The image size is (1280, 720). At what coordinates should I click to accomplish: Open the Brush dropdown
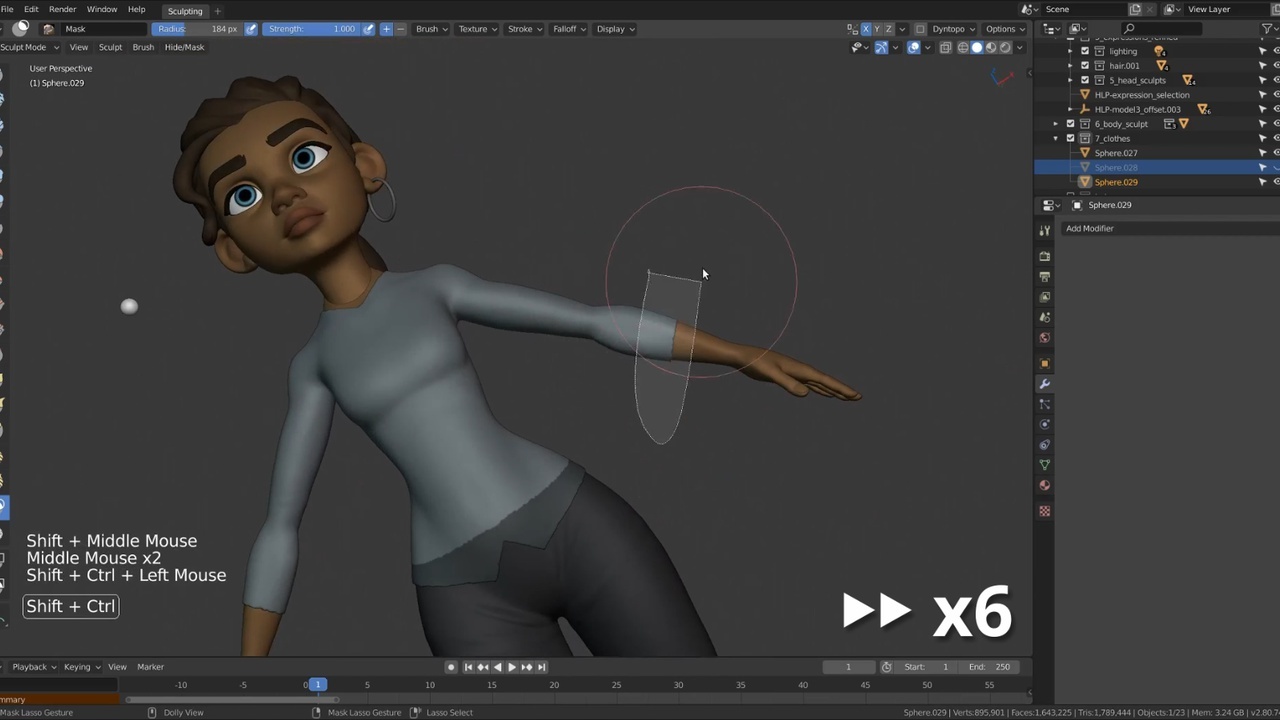(431, 29)
